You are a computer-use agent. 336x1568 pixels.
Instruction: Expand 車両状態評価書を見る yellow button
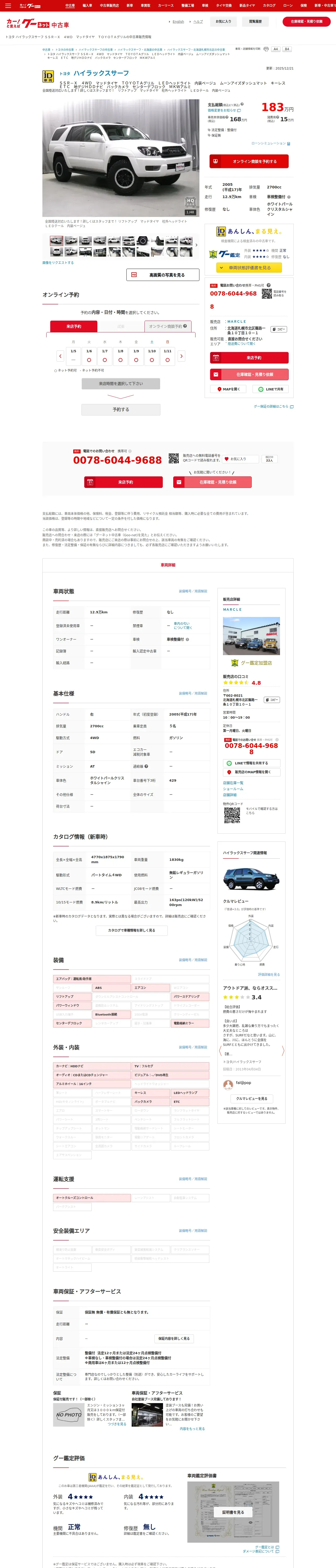click(x=249, y=268)
